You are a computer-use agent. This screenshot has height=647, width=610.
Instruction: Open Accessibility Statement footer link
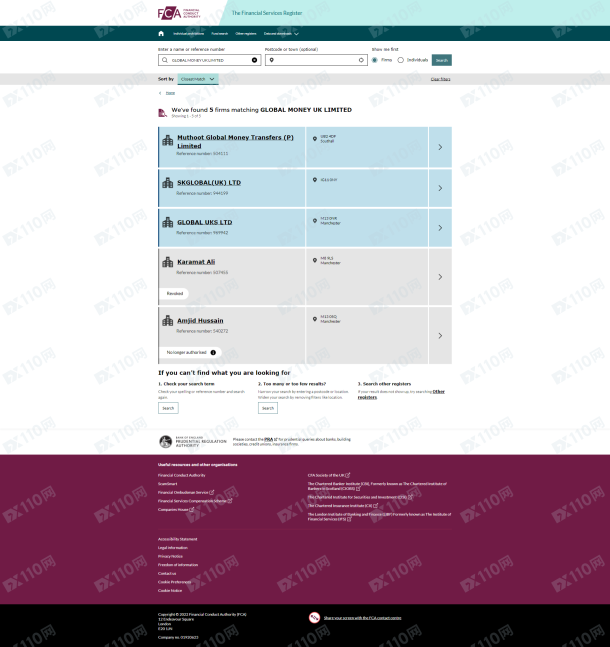click(x=177, y=539)
